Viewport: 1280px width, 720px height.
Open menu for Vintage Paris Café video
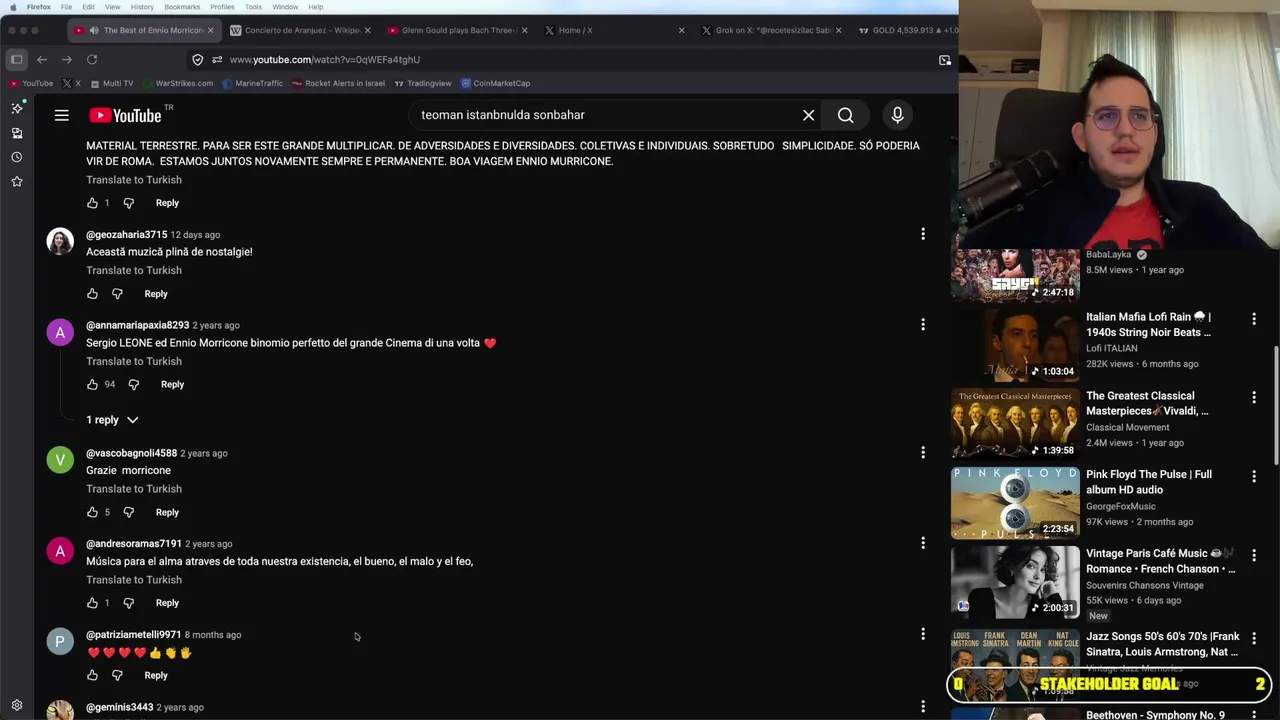(1254, 555)
